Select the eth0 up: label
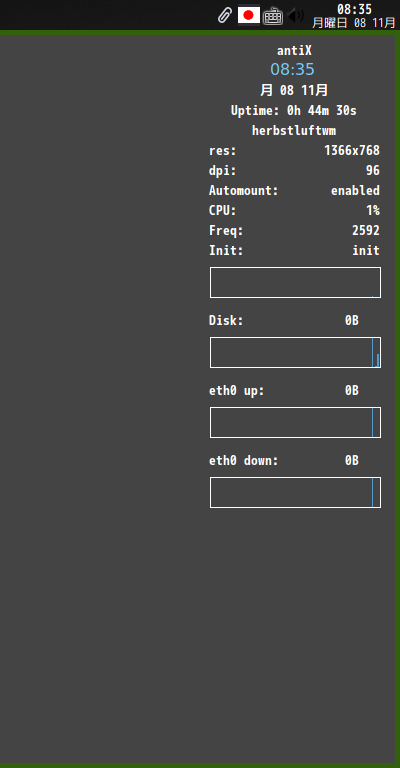 (236, 391)
